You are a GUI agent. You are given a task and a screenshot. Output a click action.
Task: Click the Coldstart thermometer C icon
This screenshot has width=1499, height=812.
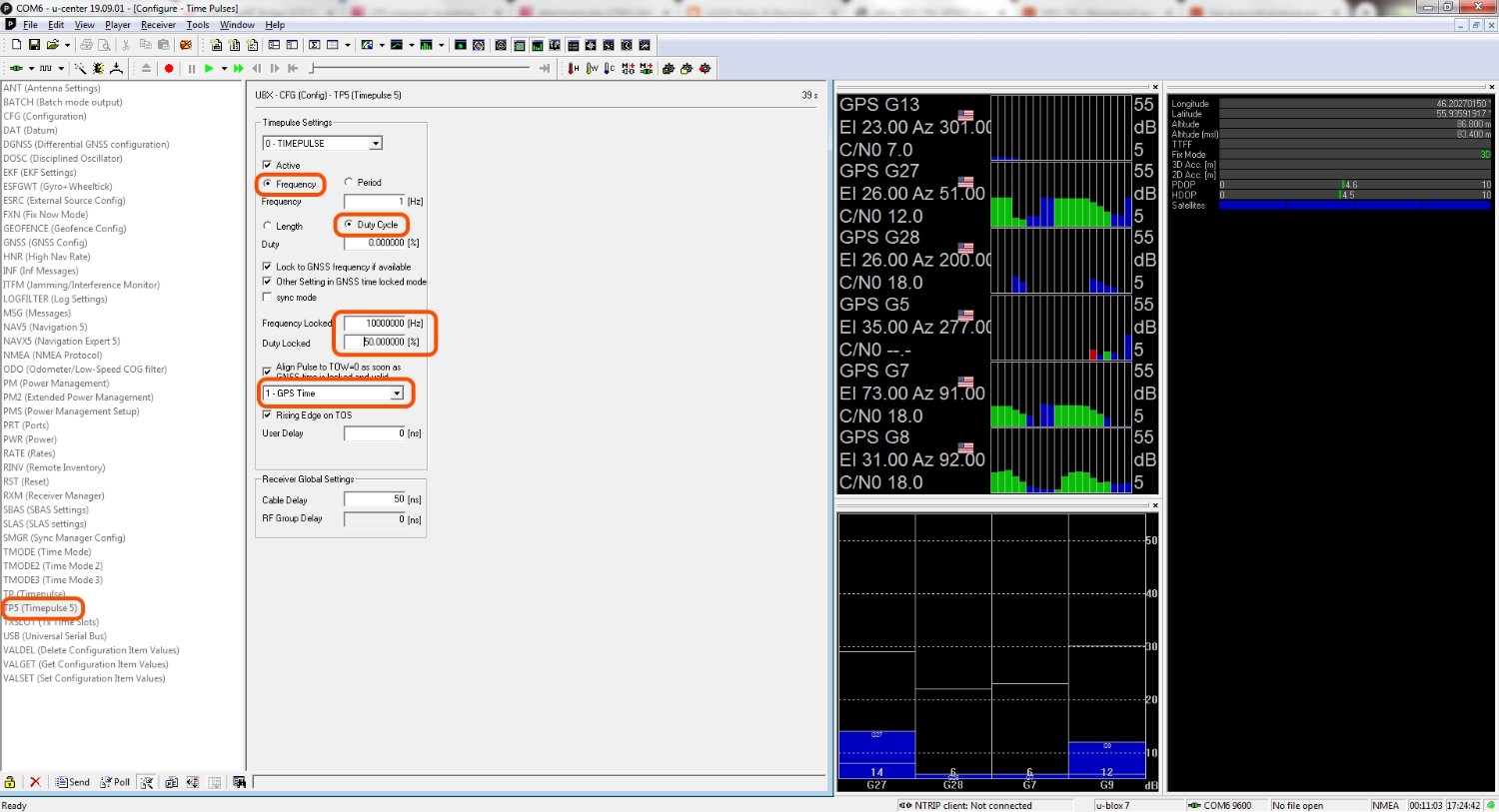(x=610, y=69)
